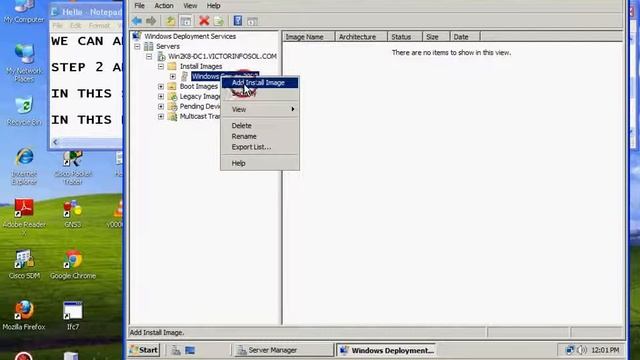Click the Notepad left horizontal scroll arrow
This screenshot has height=360, width=640.
point(56,142)
